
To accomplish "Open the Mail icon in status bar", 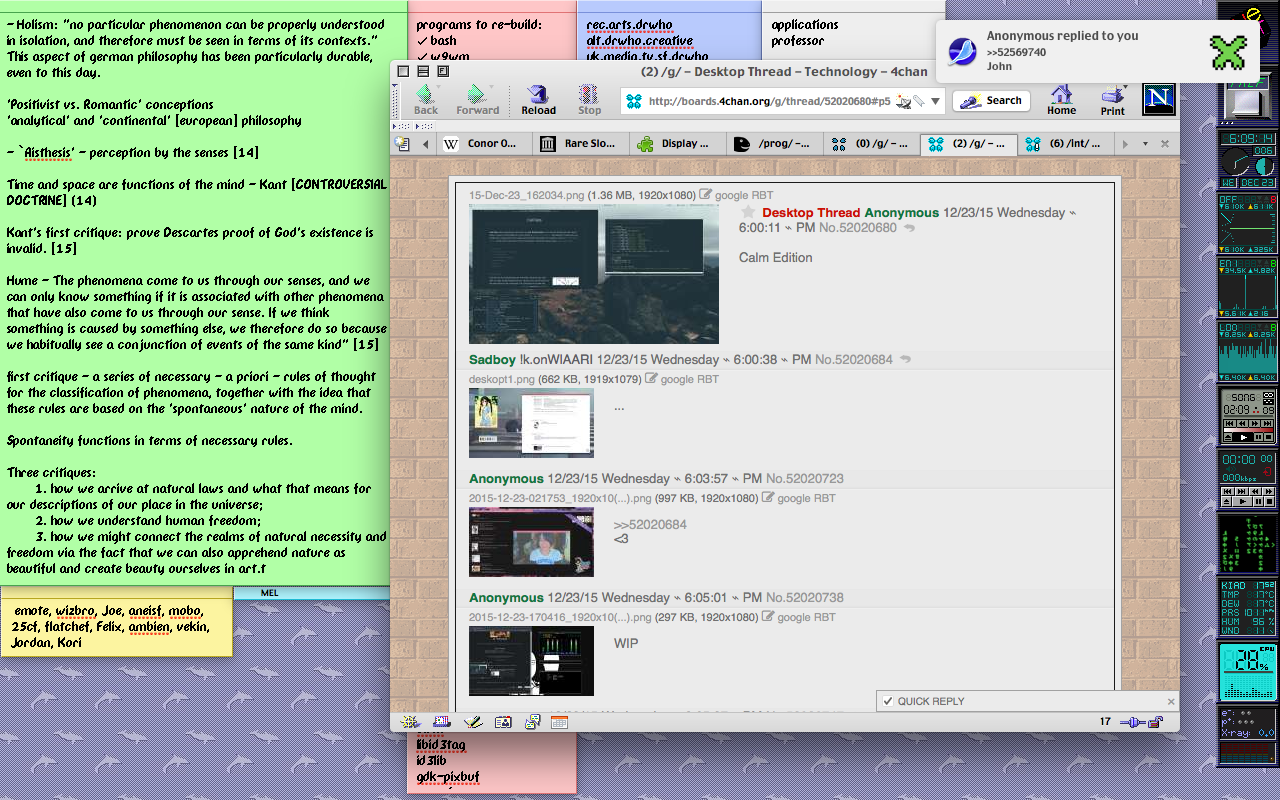I will point(441,722).
